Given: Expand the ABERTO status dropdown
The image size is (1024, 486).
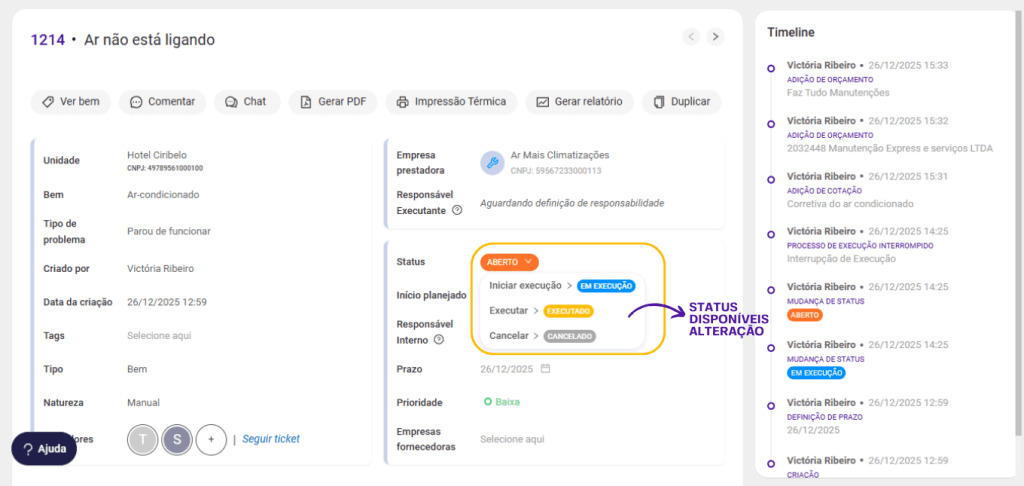Looking at the screenshot, I should [x=509, y=262].
